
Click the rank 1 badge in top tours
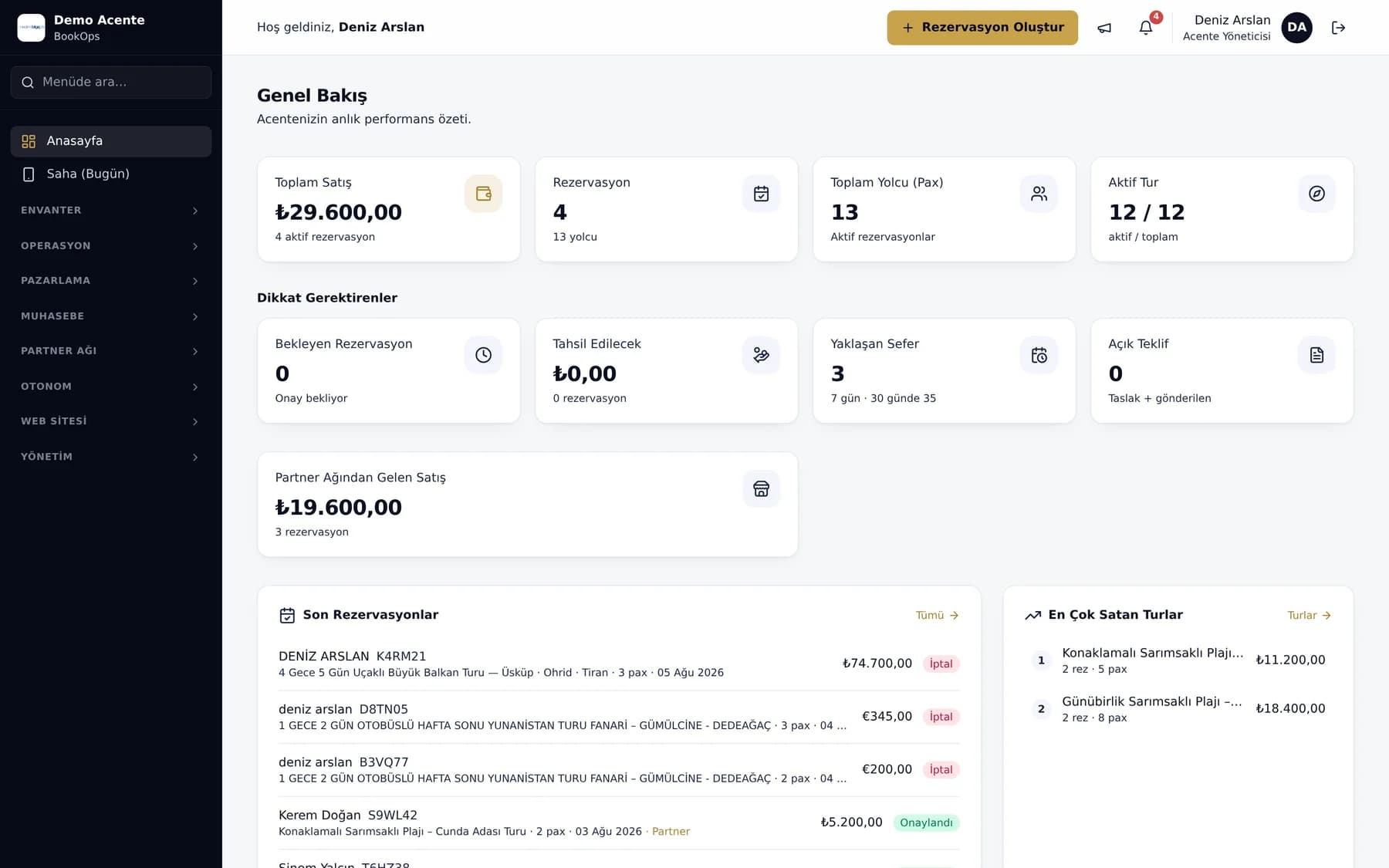point(1041,660)
